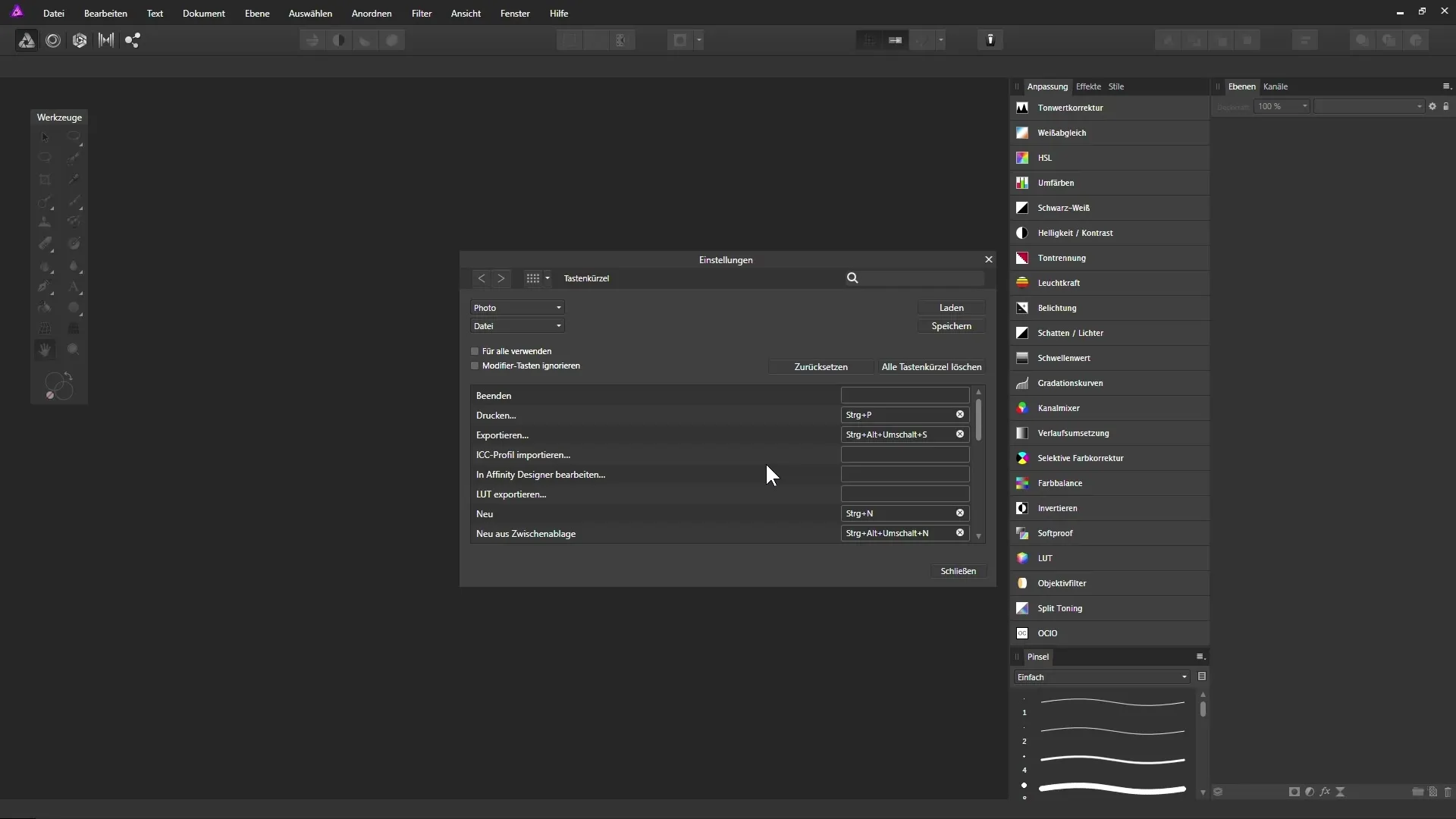The height and width of the screenshot is (819, 1456).
Task: Click the Auto Contrast toolbar icon
Action: tap(339, 40)
